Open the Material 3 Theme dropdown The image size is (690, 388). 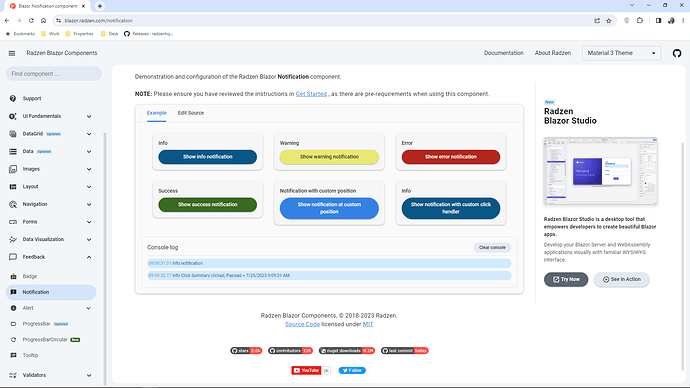click(x=621, y=53)
